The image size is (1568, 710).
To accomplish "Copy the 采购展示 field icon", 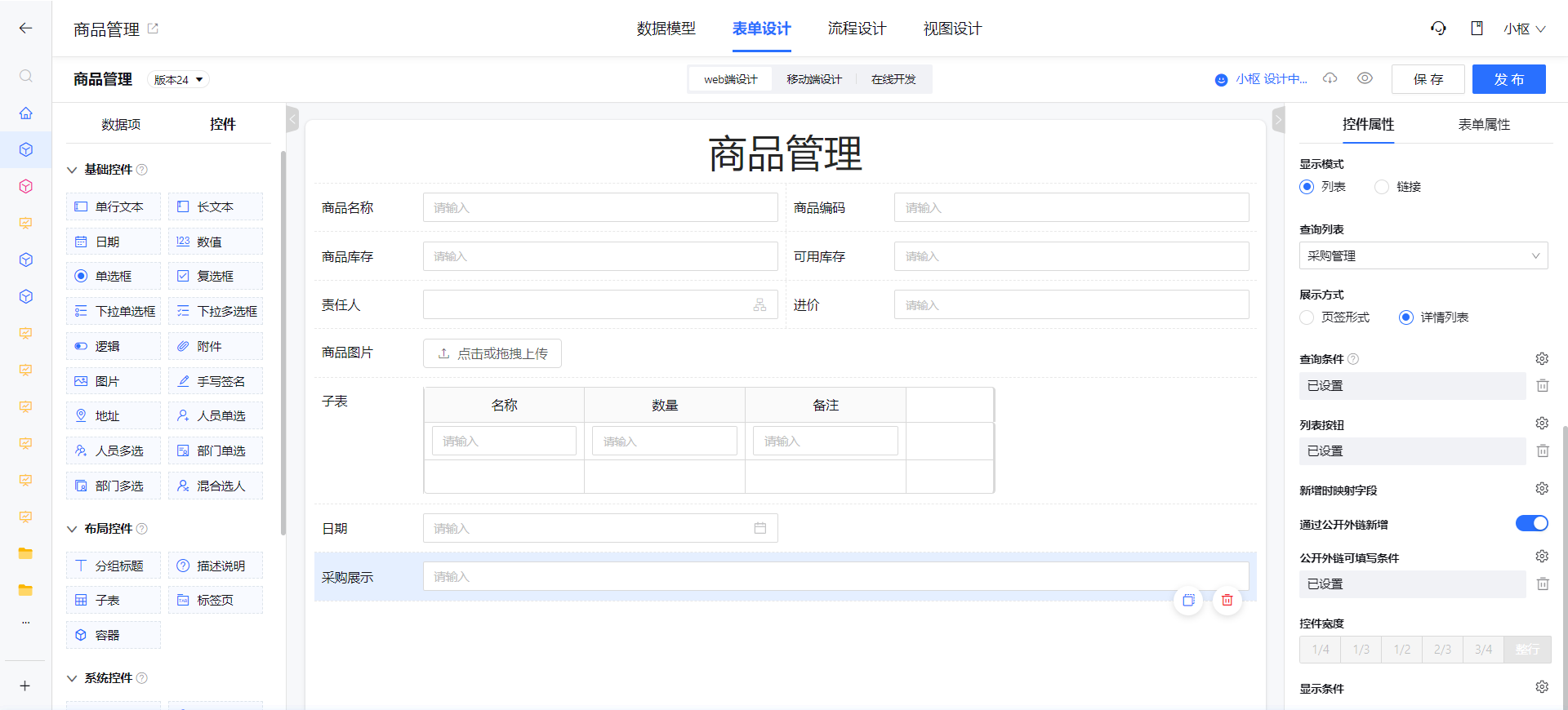I will coord(1188,600).
